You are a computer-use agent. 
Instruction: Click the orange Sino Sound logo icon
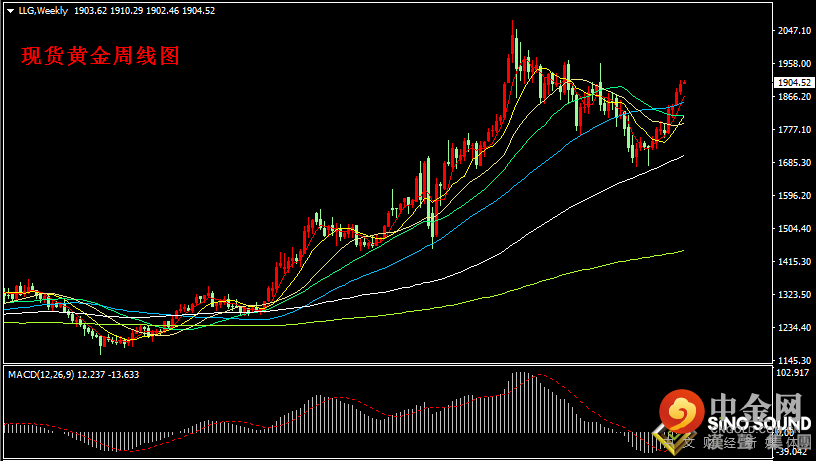click(681, 412)
